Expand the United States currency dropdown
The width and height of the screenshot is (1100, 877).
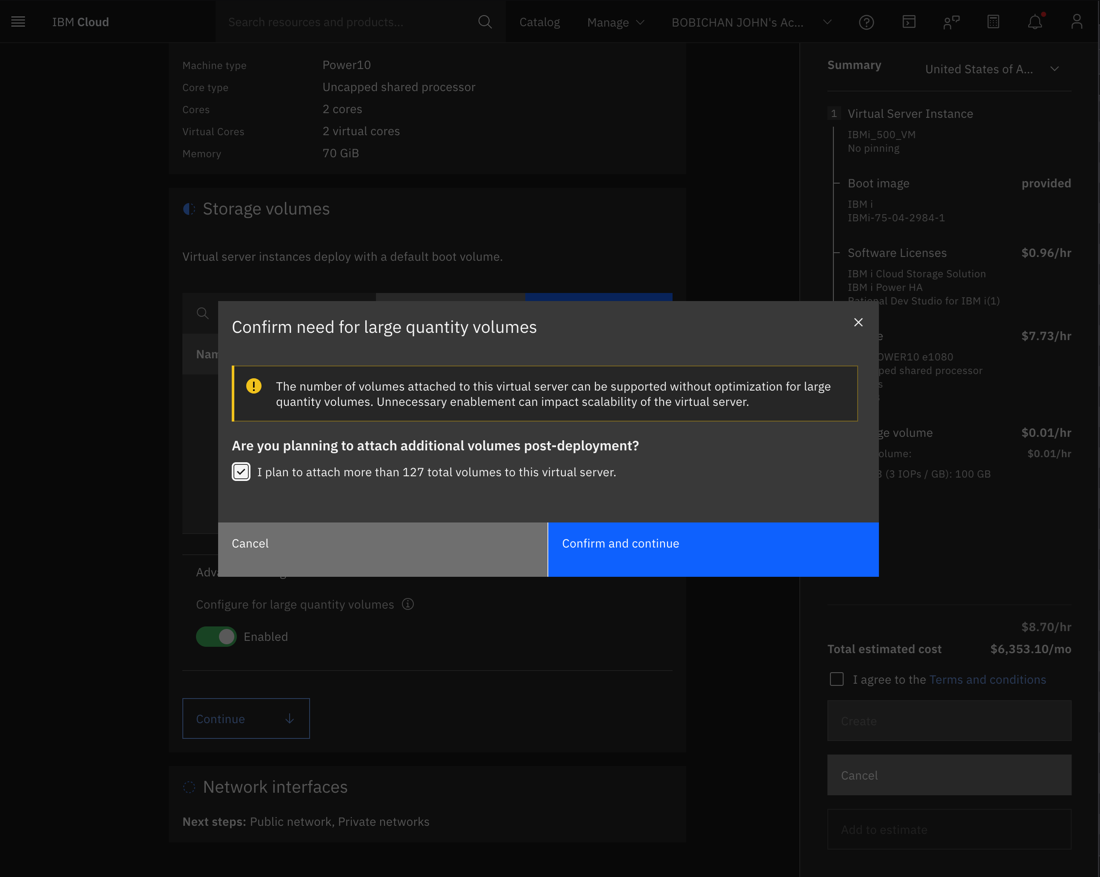coord(992,69)
